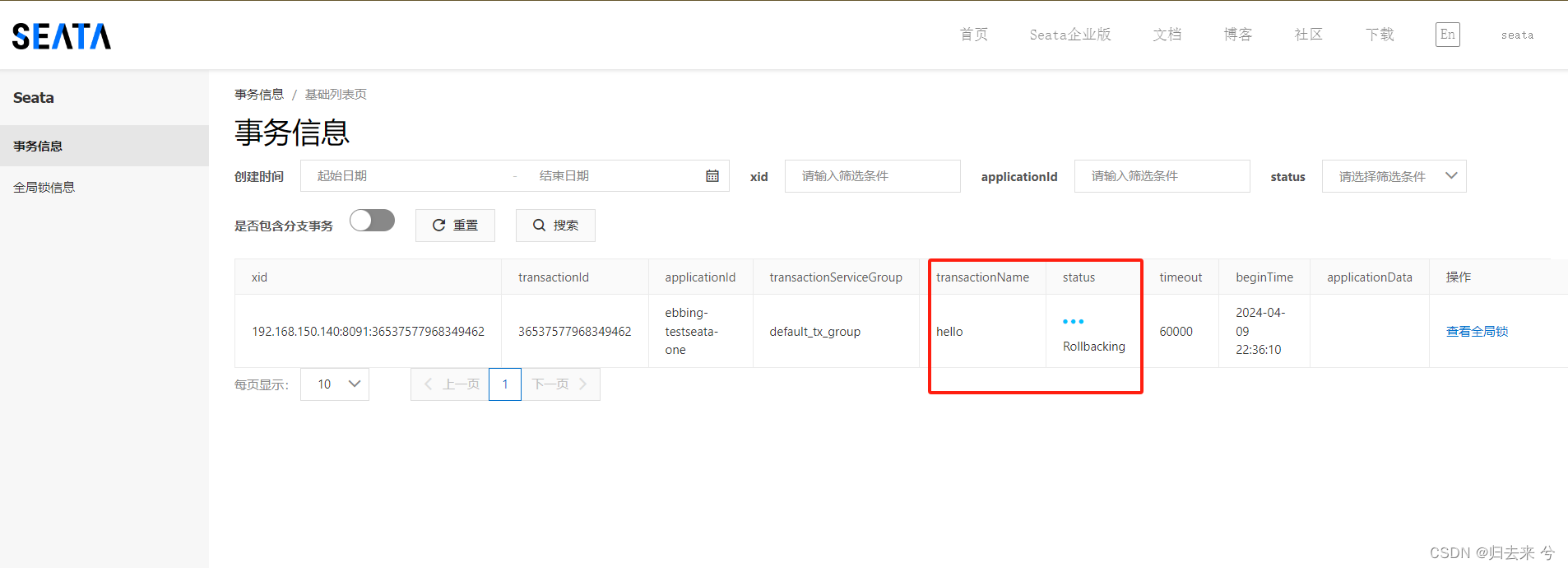Screen dimensions: 1568x568
Task: Click 查看全局锁 link in the row
Action: click(1477, 332)
